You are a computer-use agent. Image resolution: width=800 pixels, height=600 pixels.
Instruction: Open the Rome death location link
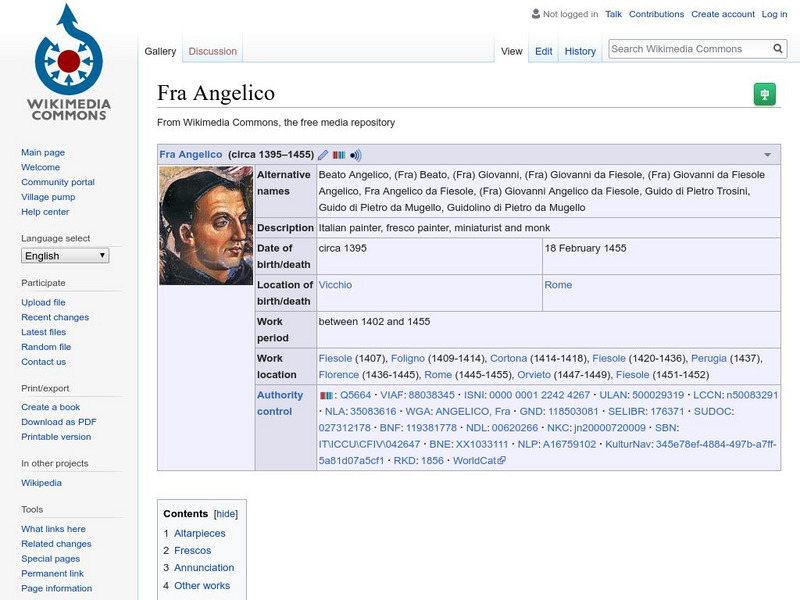coord(558,285)
